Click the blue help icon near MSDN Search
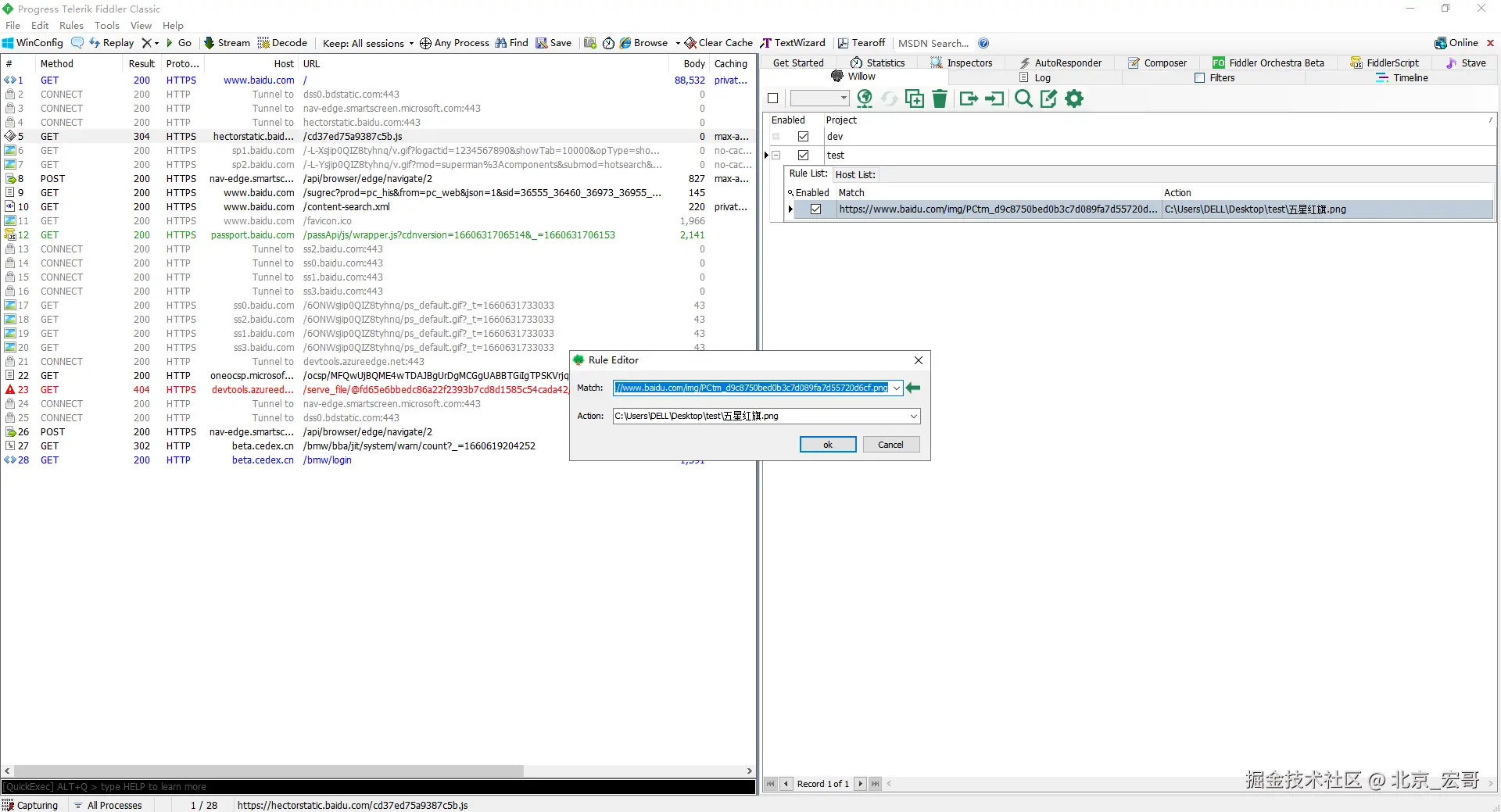1501x812 pixels. (983, 43)
